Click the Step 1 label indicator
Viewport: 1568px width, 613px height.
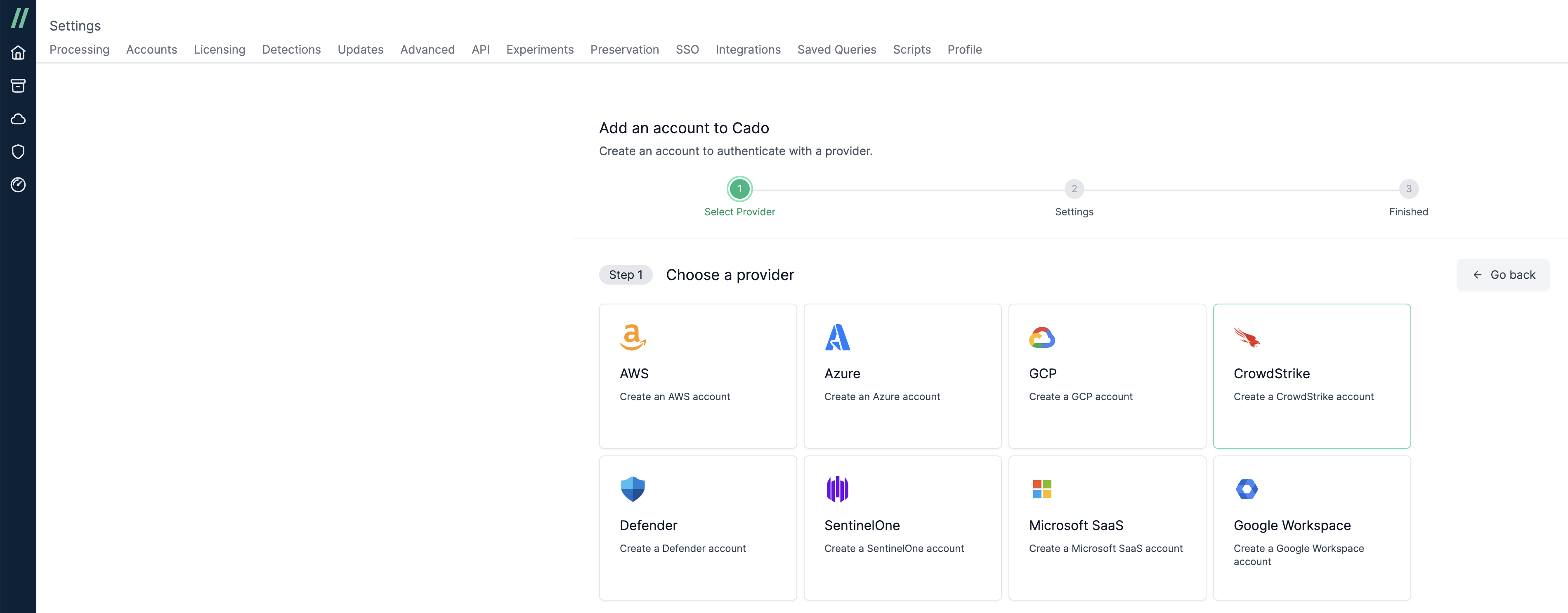(x=625, y=274)
